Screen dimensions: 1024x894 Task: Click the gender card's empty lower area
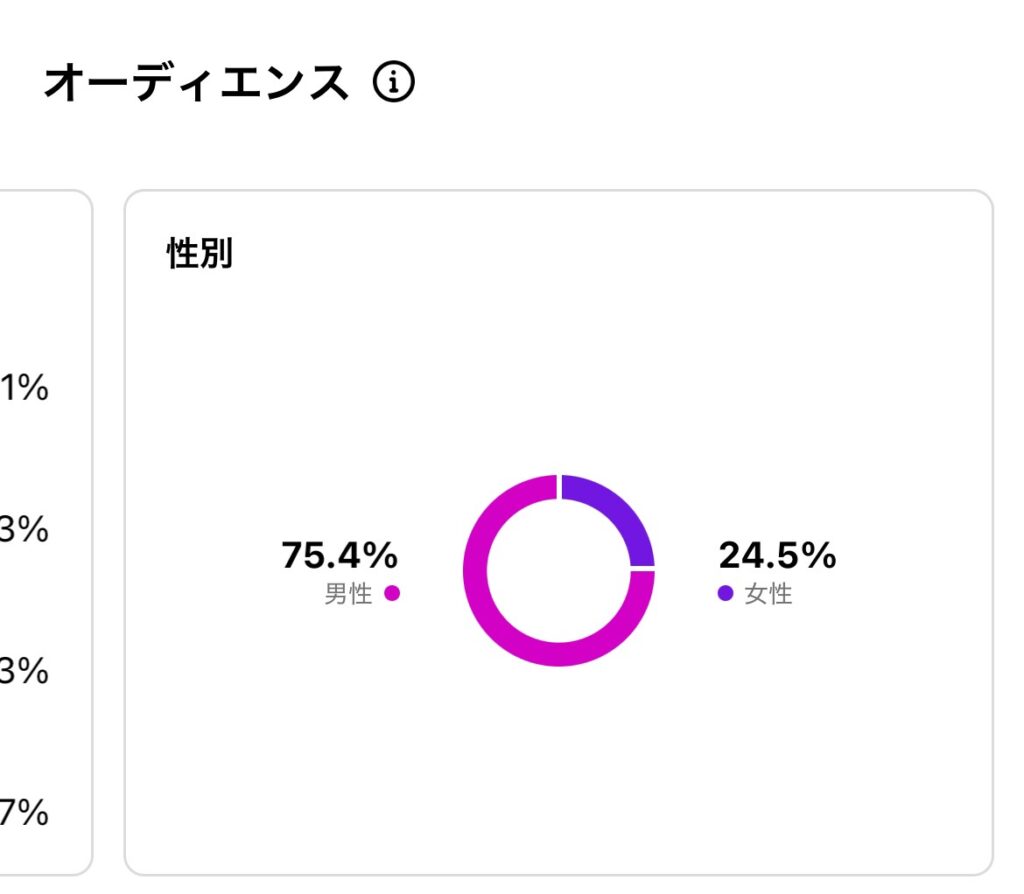point(558,771)
